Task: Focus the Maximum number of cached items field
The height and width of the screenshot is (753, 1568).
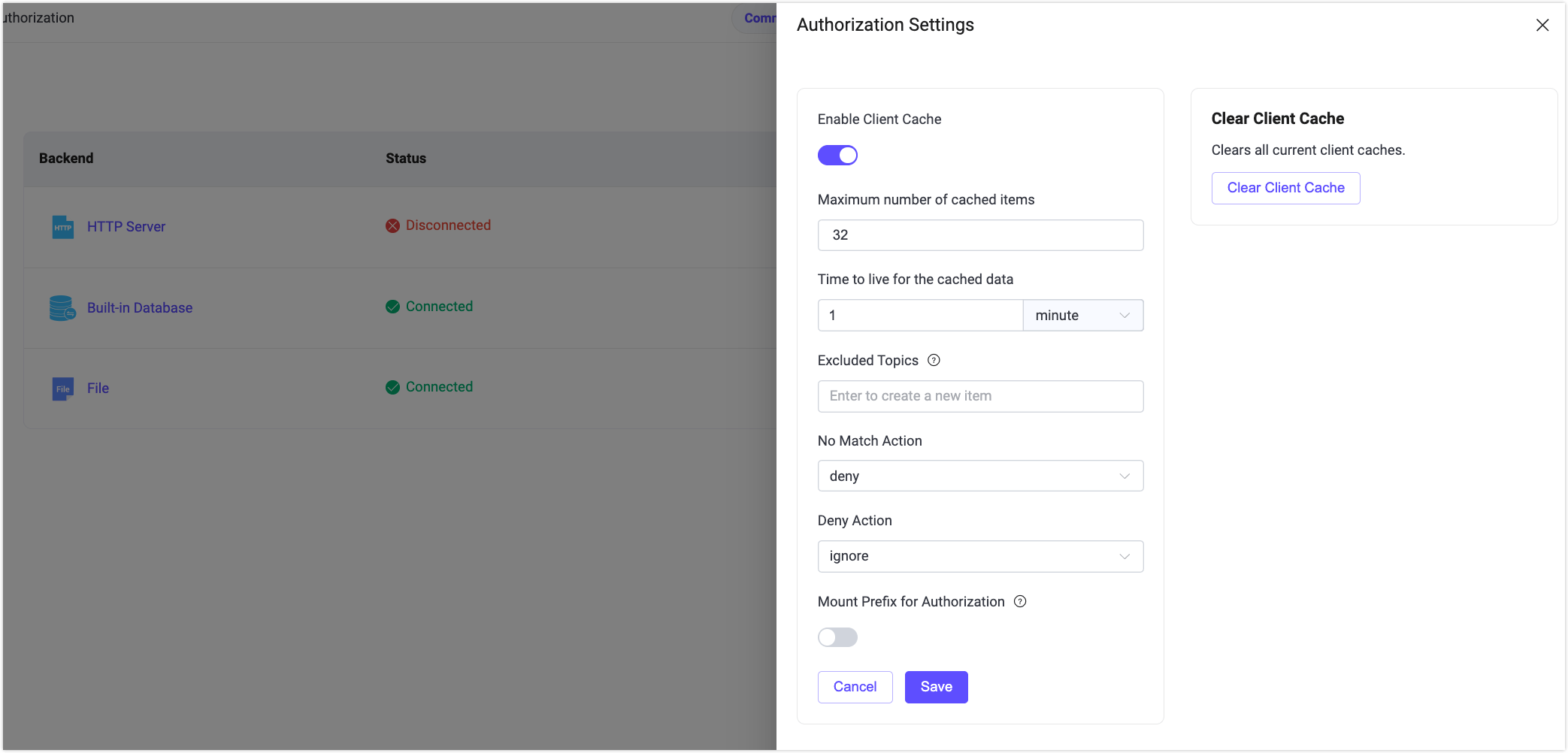Action: click(980, 235)
